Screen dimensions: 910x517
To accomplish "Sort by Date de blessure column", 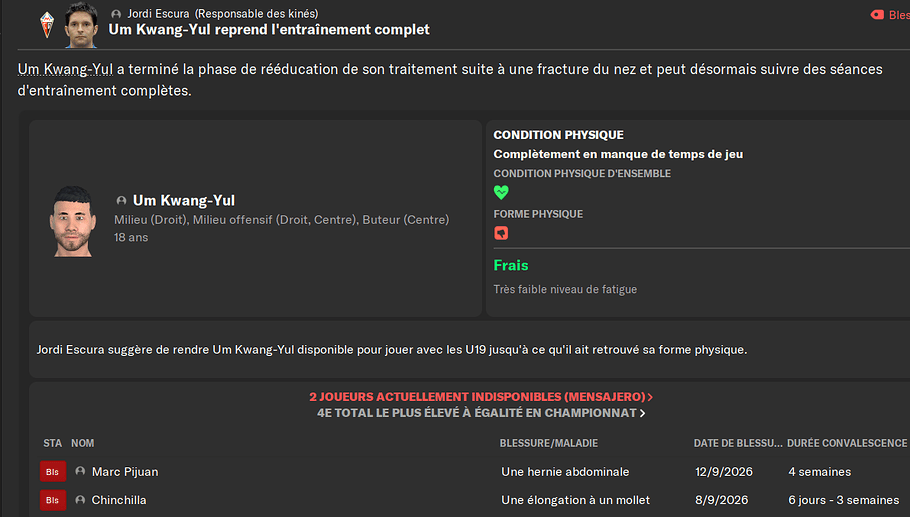I will tap(738, 443).
